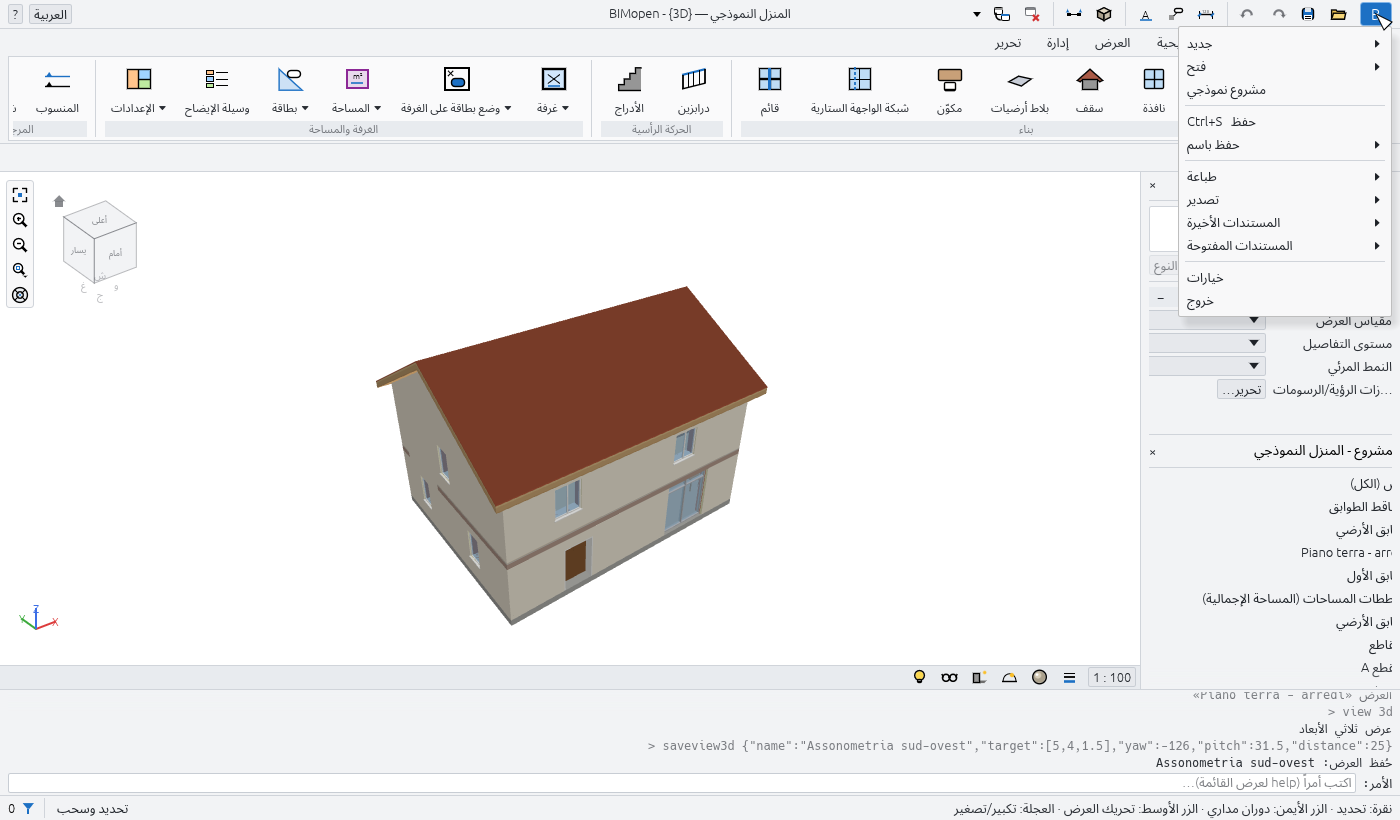Click the شبكة الواجهة الستارية curtain grid tool
Screen dimensions: 1400x820
[860, 90]
